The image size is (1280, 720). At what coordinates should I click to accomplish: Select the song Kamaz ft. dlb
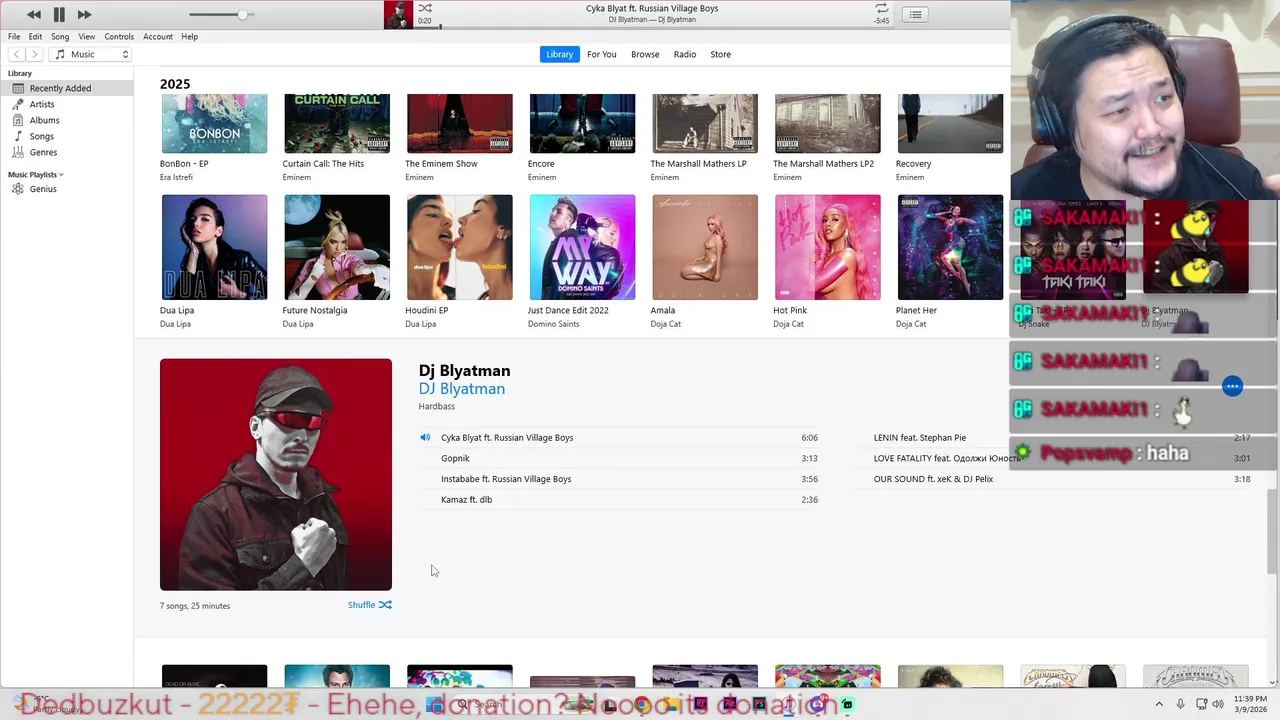pyautogui.click(x=619, y=499)
